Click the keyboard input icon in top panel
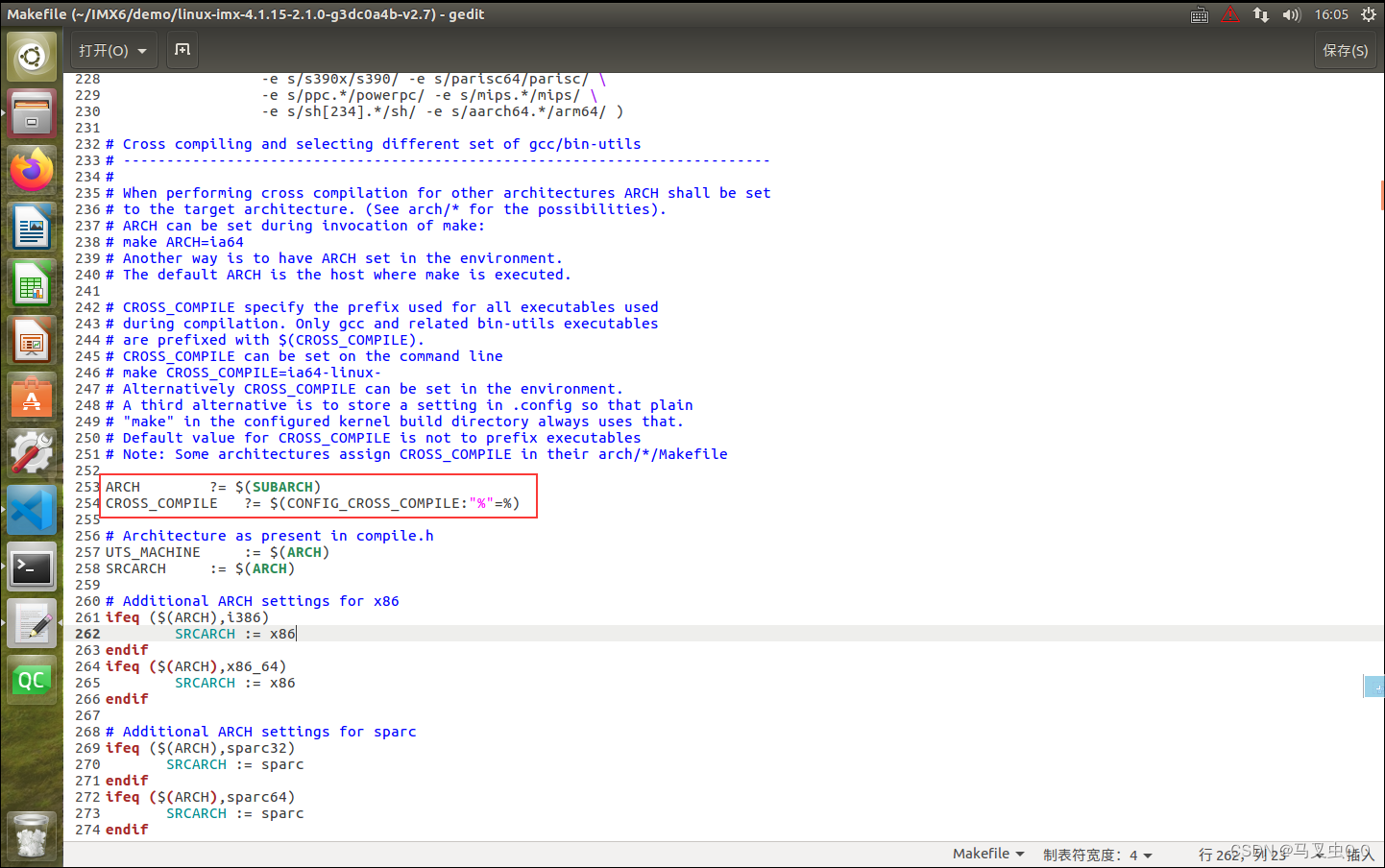 pos(1199,14)
